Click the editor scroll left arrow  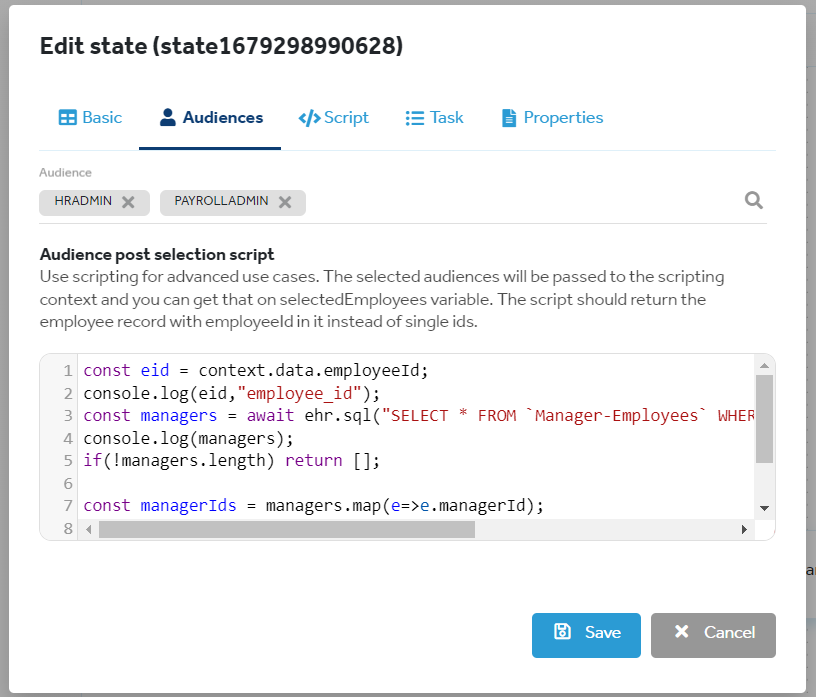88,529
